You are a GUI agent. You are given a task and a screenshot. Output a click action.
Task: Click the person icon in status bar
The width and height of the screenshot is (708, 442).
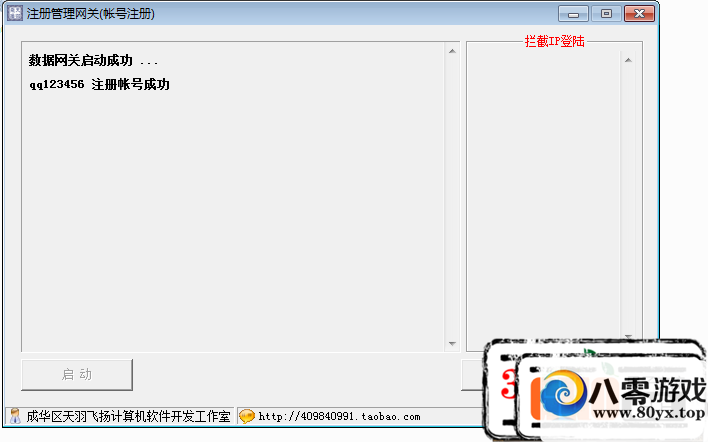15,416
